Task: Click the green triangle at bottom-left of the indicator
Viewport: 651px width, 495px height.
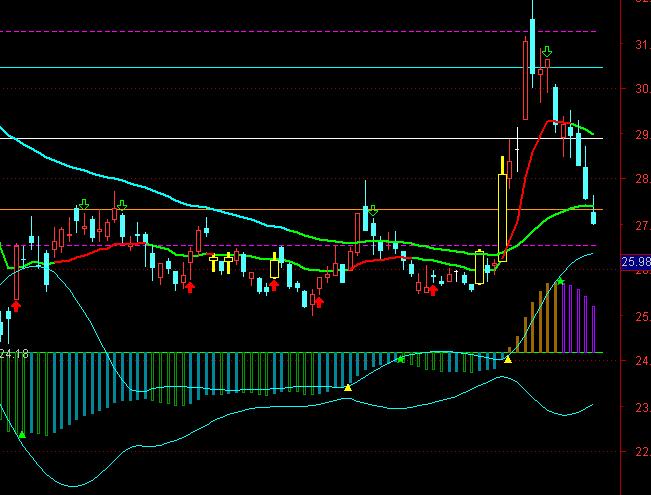Action: pyautogui.click(x=22, y=434)
